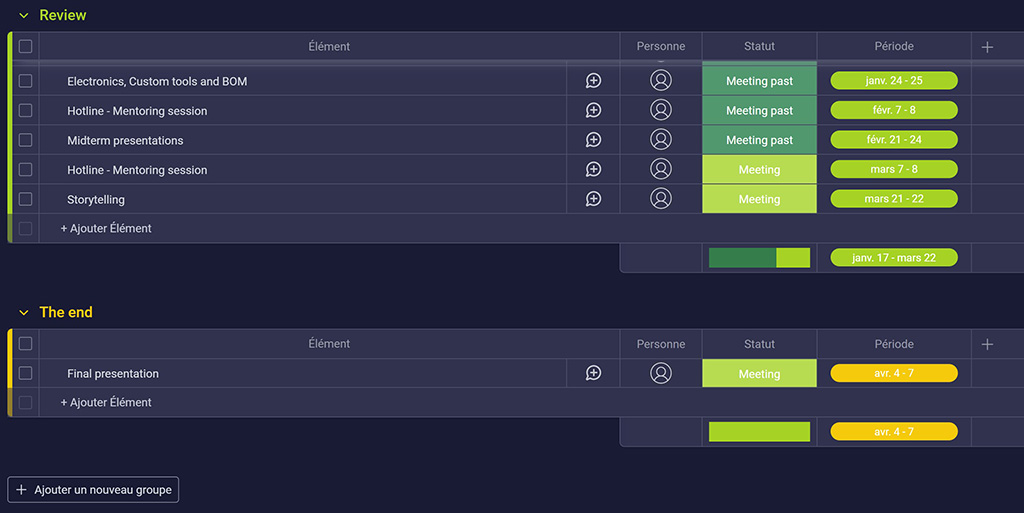This screenshot has width=1024, height=513.
Task: Click the Final presentation item name
Action: 113,374
